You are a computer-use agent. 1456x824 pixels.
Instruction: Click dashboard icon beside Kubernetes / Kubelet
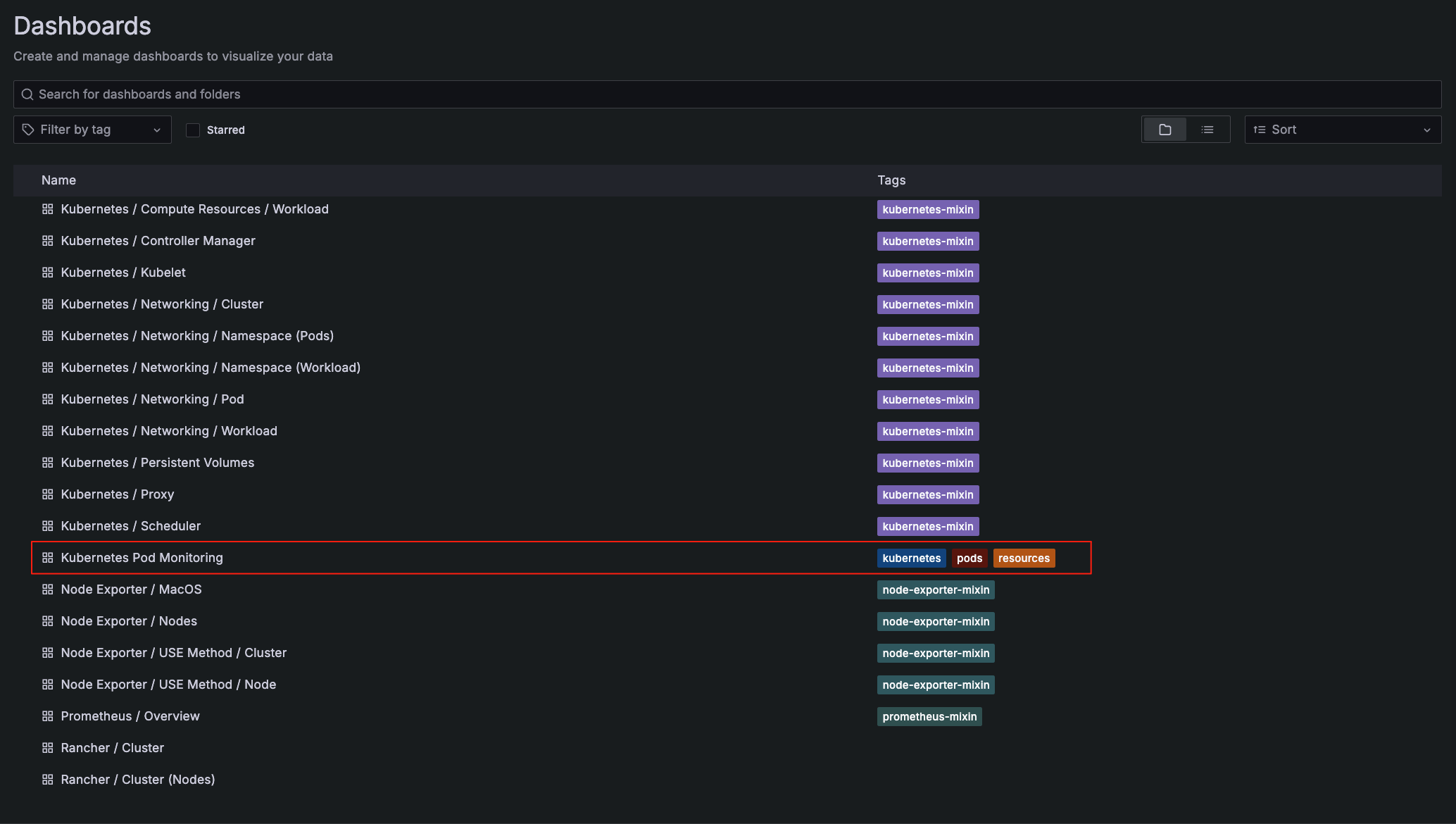(x=48, y=273)
